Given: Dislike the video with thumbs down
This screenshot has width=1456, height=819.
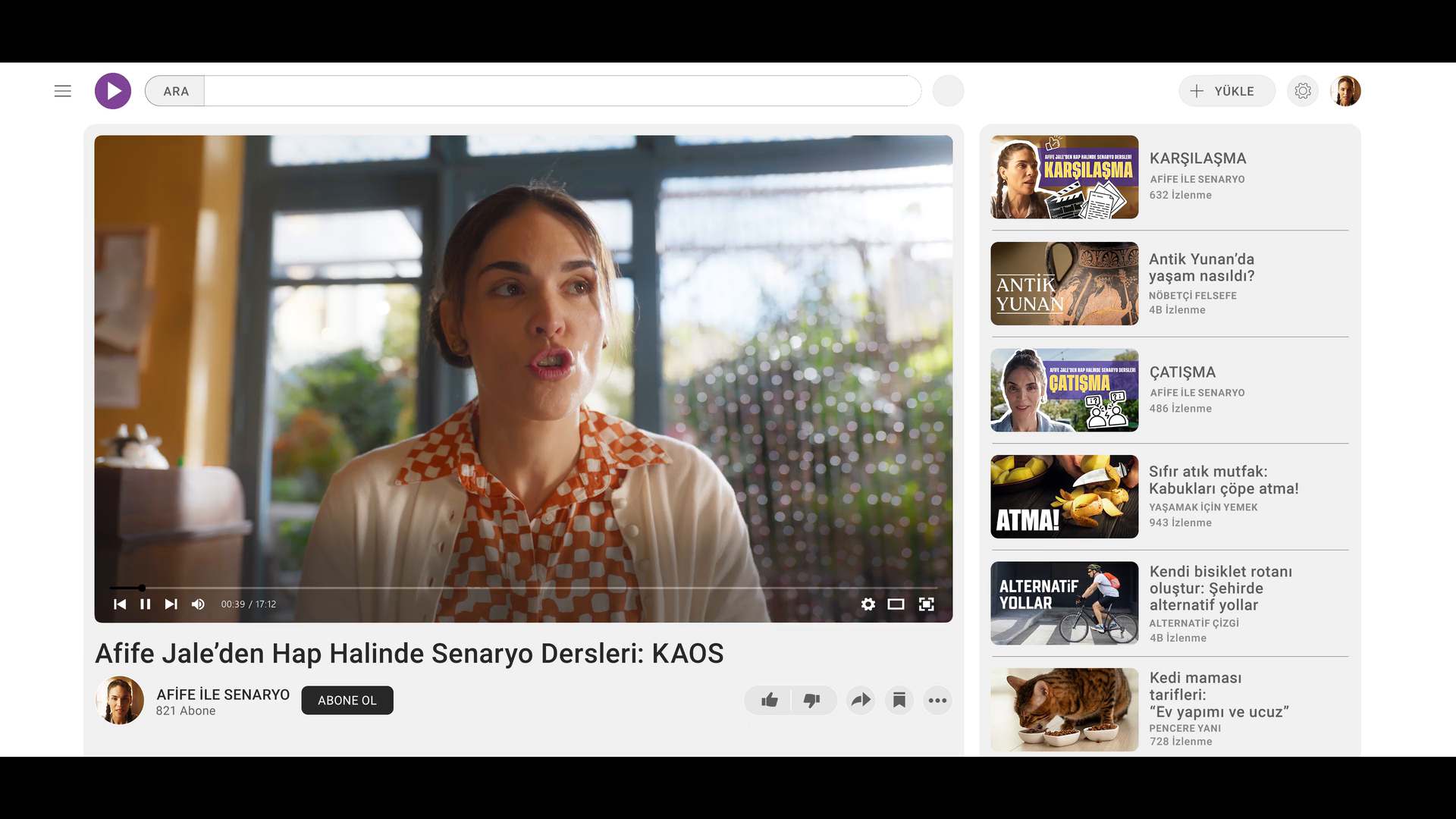Looking at the screenshot, I should (x=812, y=700).
